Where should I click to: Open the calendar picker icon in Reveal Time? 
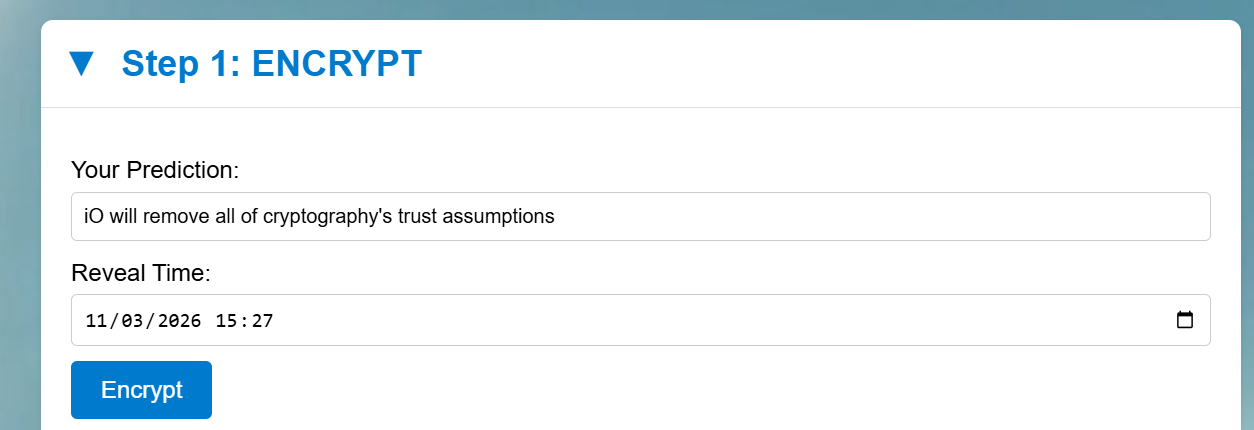coord(1185,320)
